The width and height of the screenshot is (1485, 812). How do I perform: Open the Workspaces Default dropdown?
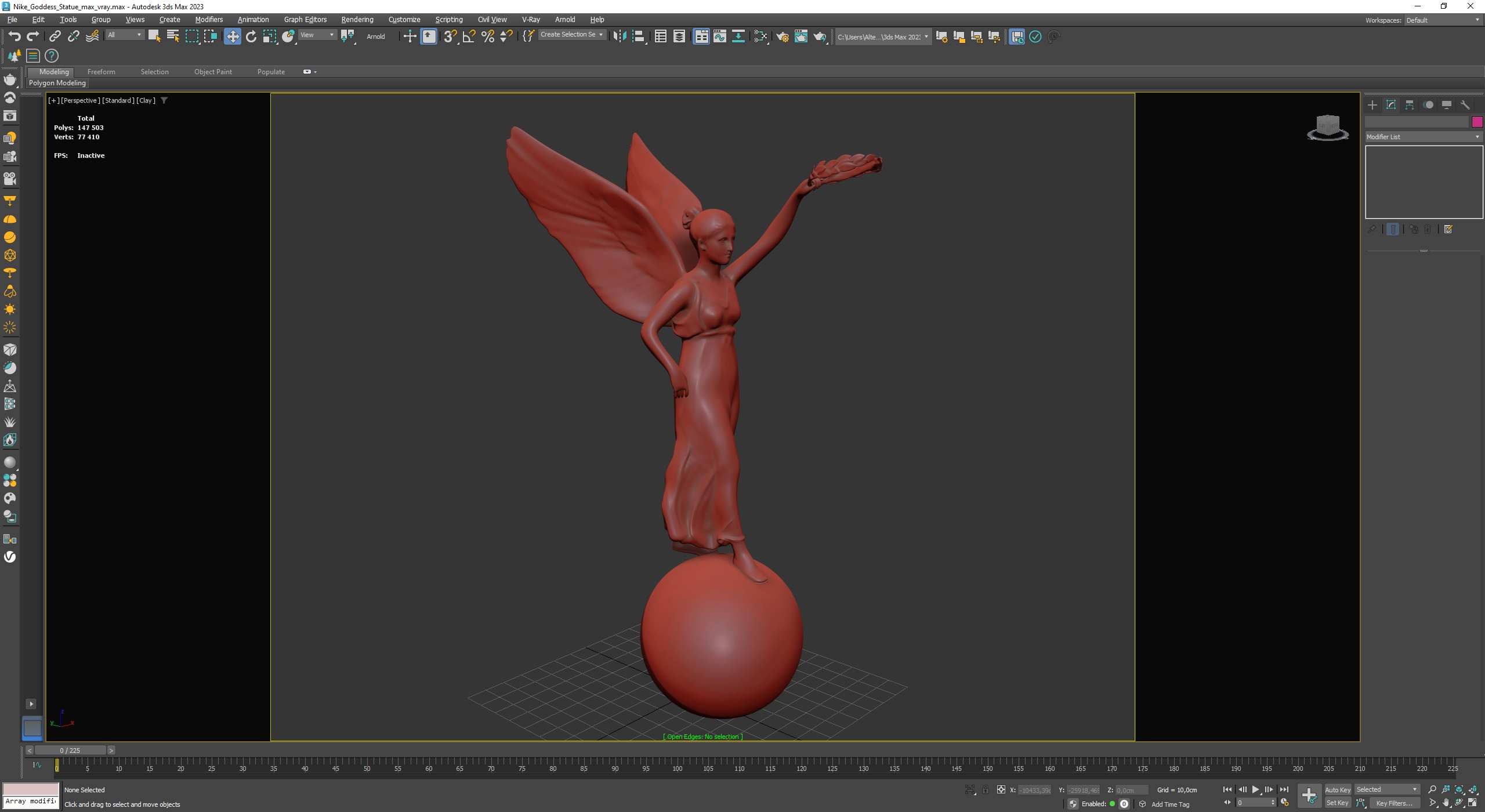(1442, 20)
